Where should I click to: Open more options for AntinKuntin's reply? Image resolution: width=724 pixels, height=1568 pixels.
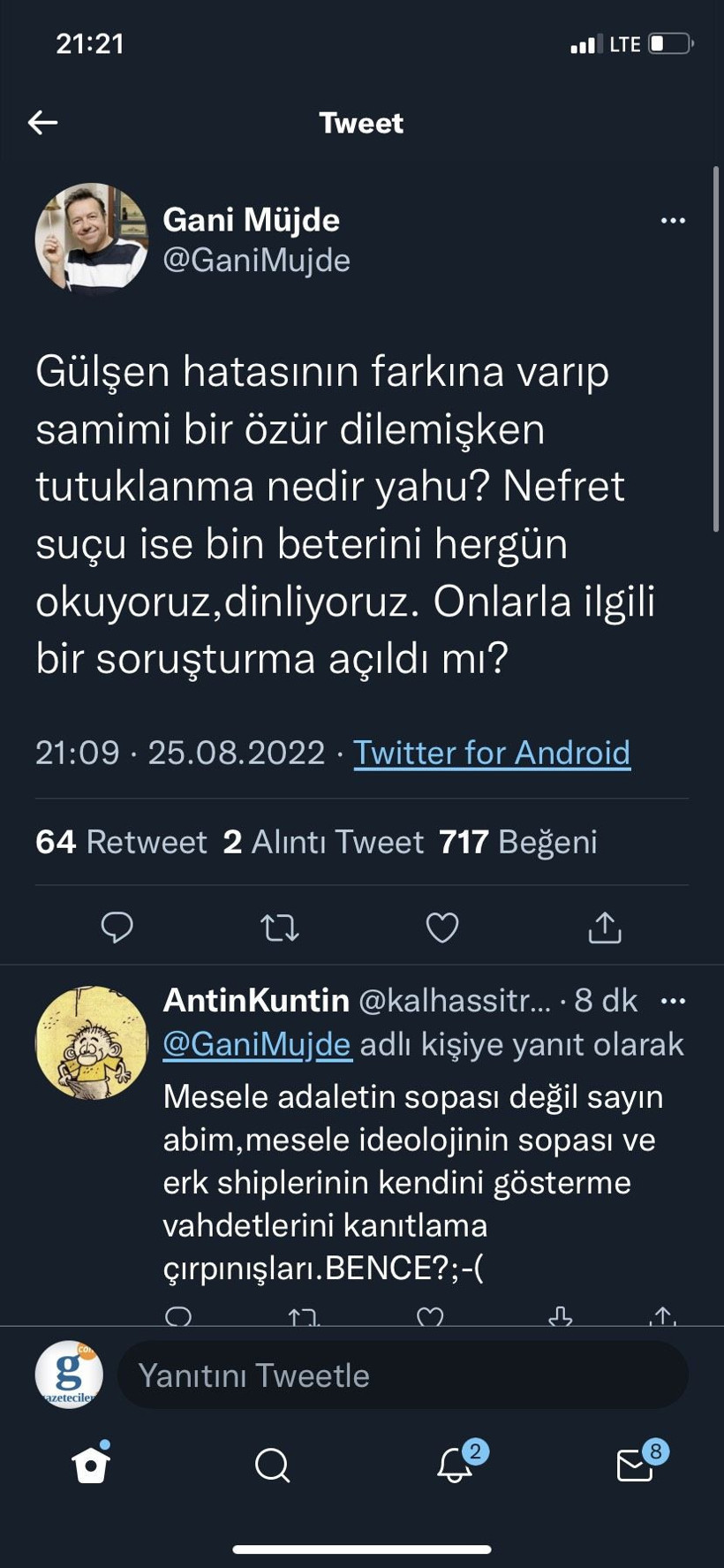pyautogui.click(x=675, y=1000)
